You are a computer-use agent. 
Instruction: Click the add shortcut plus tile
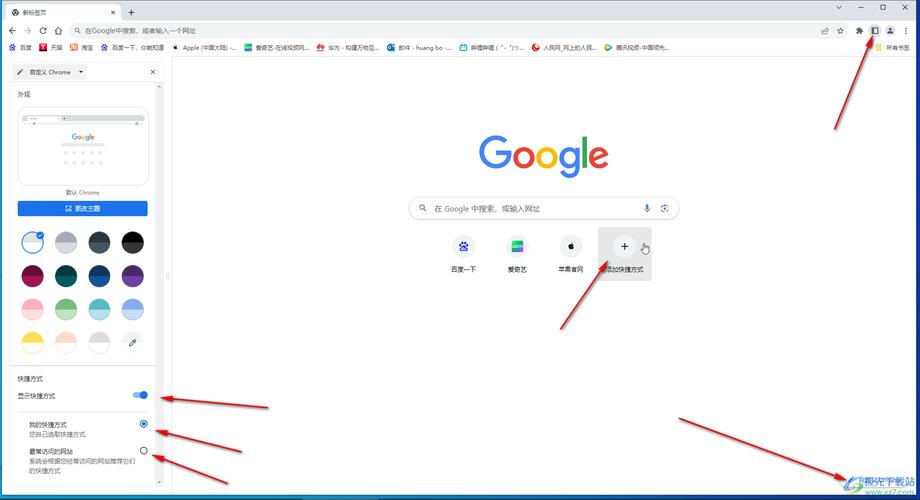[x=624, y=254]
